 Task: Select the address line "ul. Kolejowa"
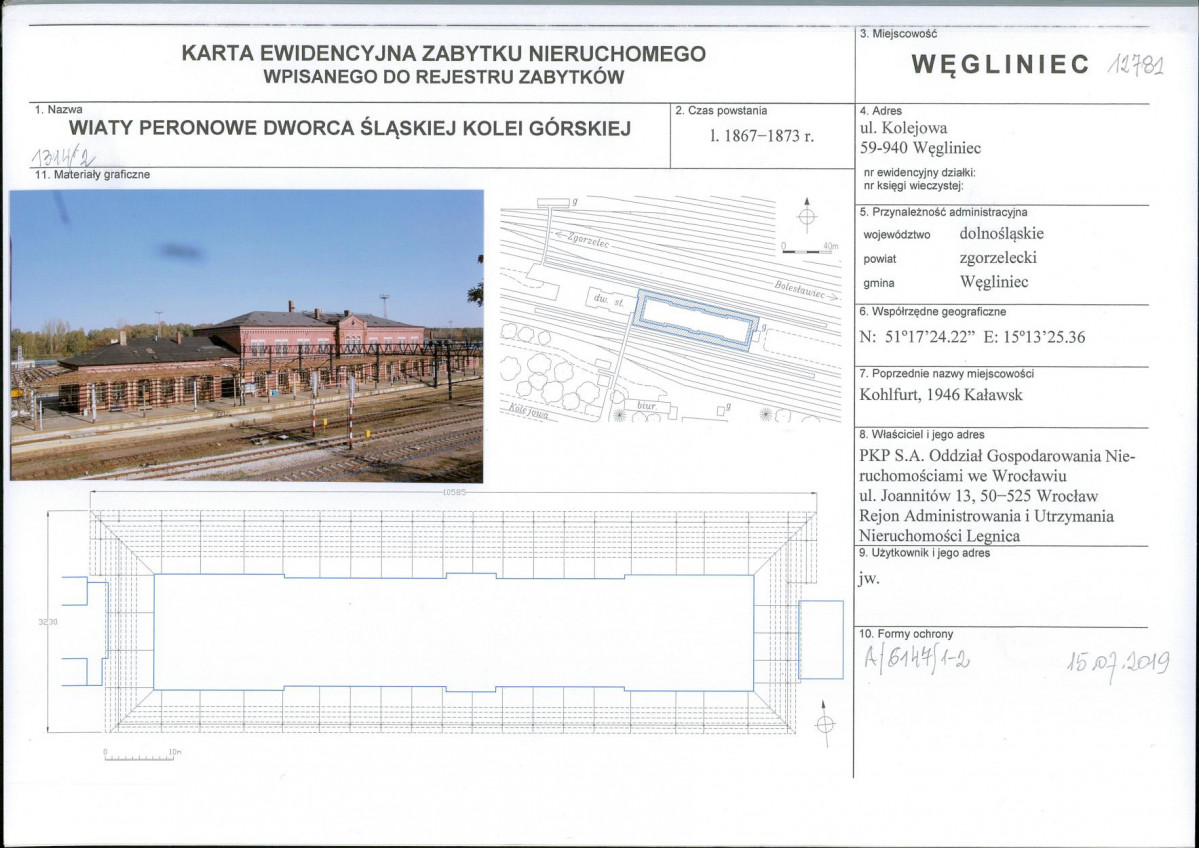point(903,128)
